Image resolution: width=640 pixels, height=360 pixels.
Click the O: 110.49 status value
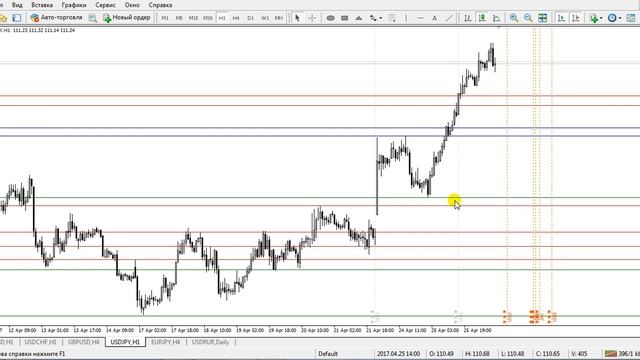442,354
